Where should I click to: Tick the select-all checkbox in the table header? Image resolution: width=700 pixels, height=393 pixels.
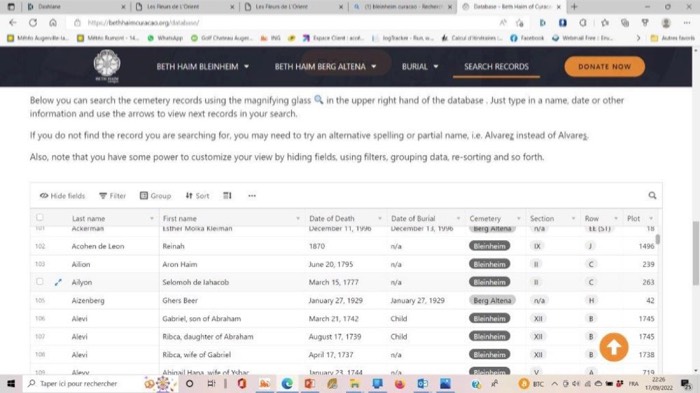(40, 217)
